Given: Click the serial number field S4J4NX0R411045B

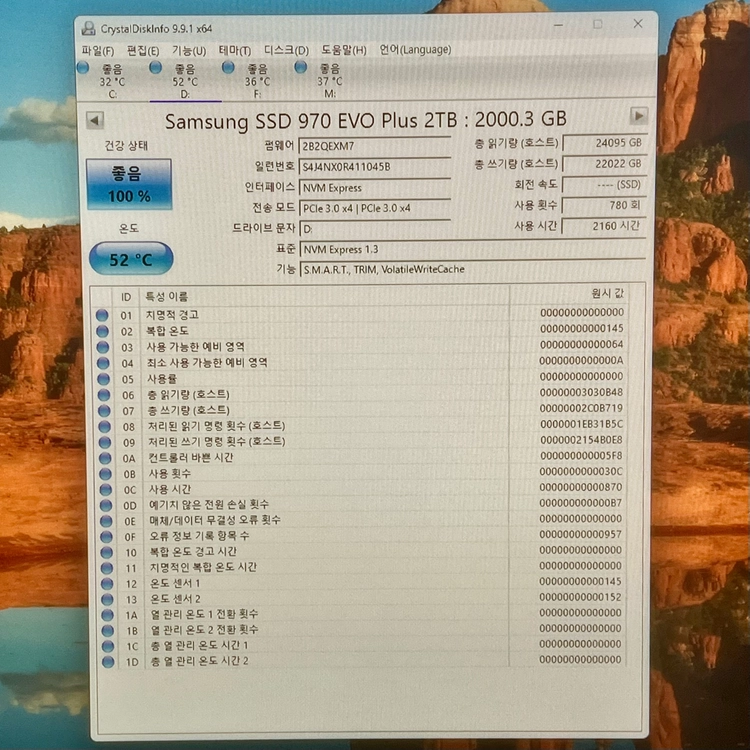Looking at the screenshot, I should pos(374,166).
